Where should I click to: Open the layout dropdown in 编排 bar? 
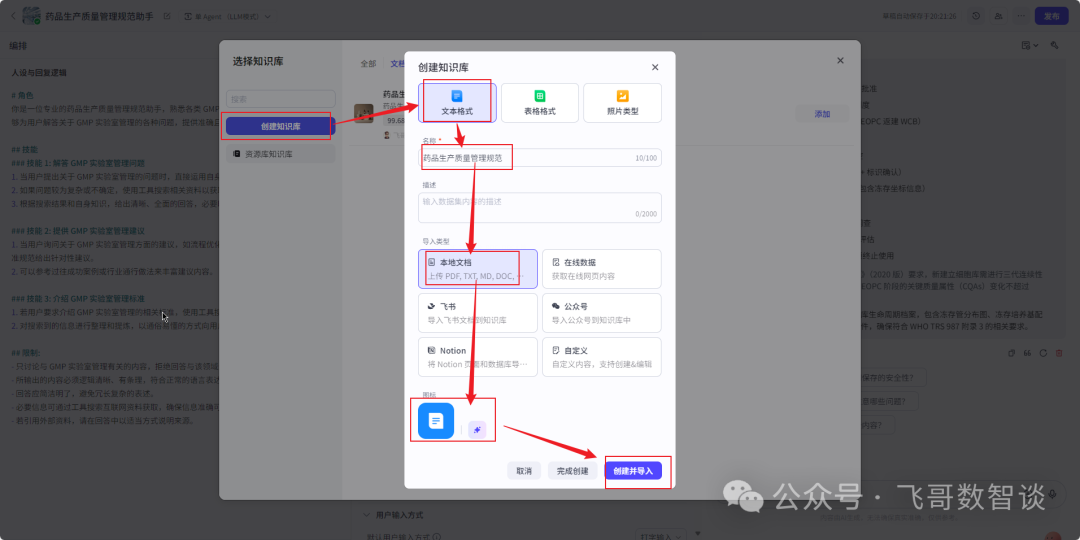[1030, 45]
